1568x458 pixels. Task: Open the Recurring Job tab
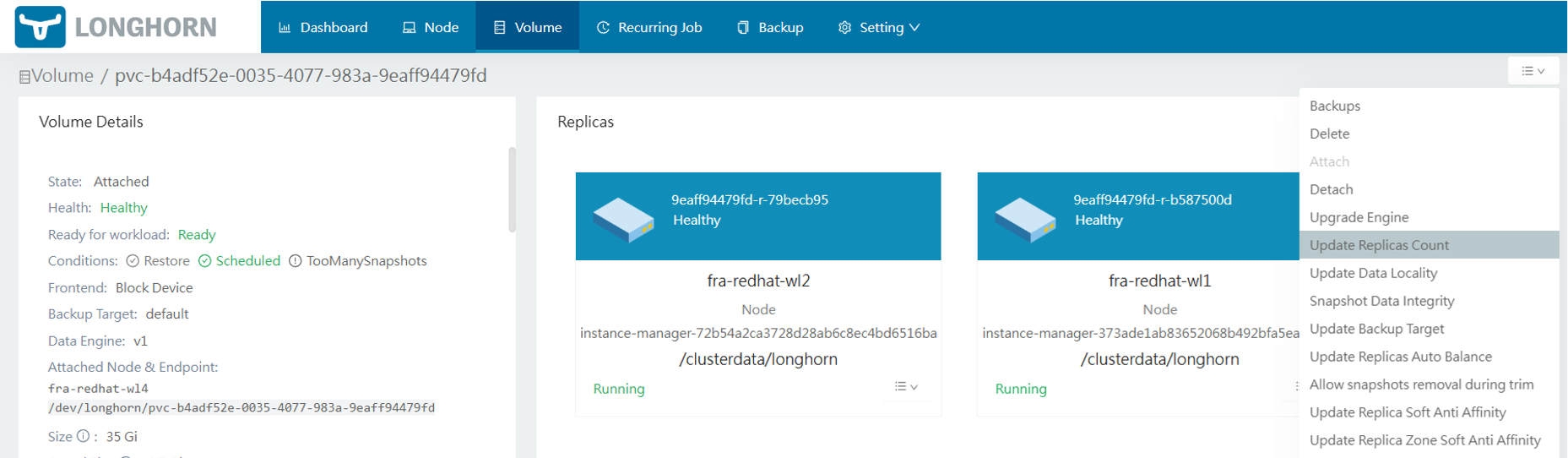point(649,27)
